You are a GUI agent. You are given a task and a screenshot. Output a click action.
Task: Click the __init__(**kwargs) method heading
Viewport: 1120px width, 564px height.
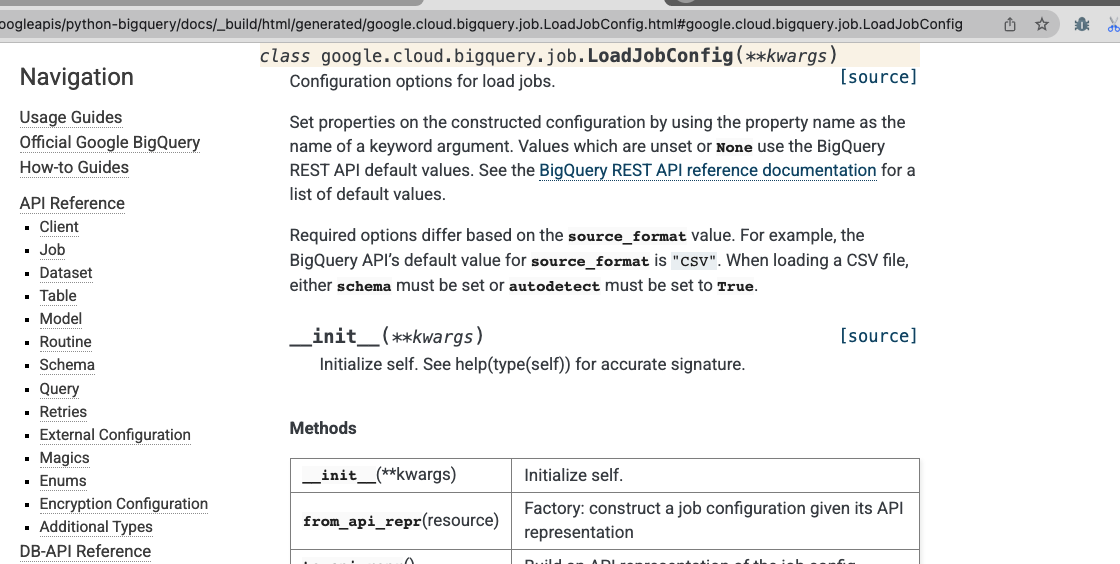click(x=386, y=336)
